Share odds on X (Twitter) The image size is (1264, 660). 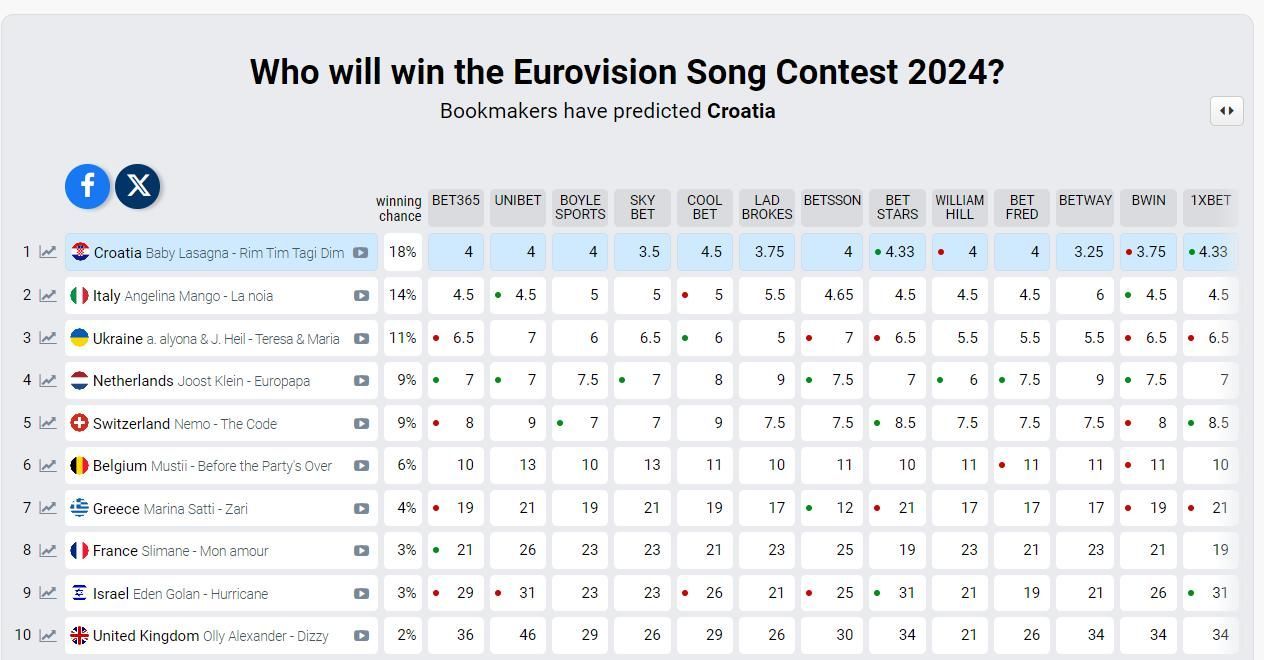(138, 186)
